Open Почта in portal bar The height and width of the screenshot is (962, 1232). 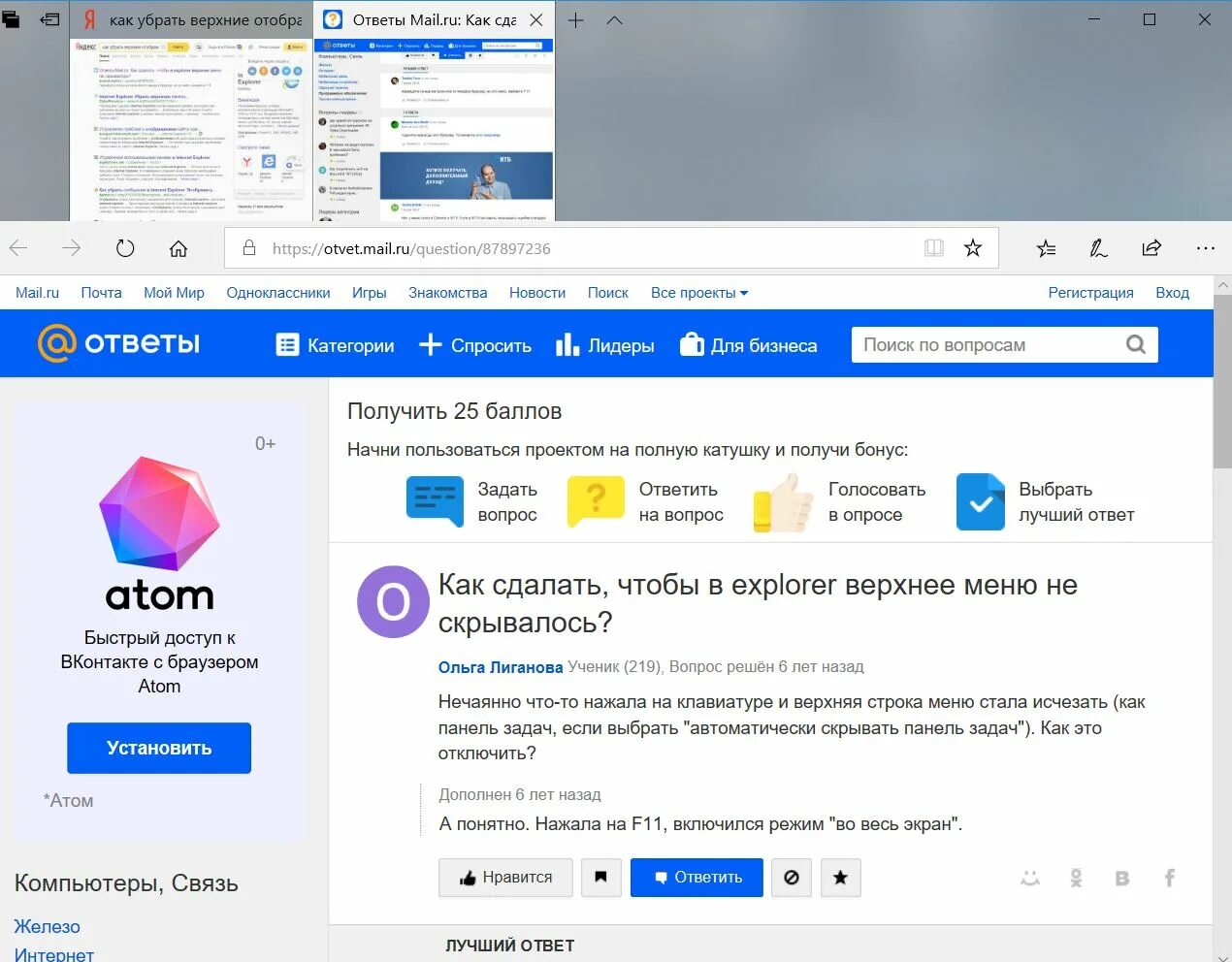click(101, 293)
